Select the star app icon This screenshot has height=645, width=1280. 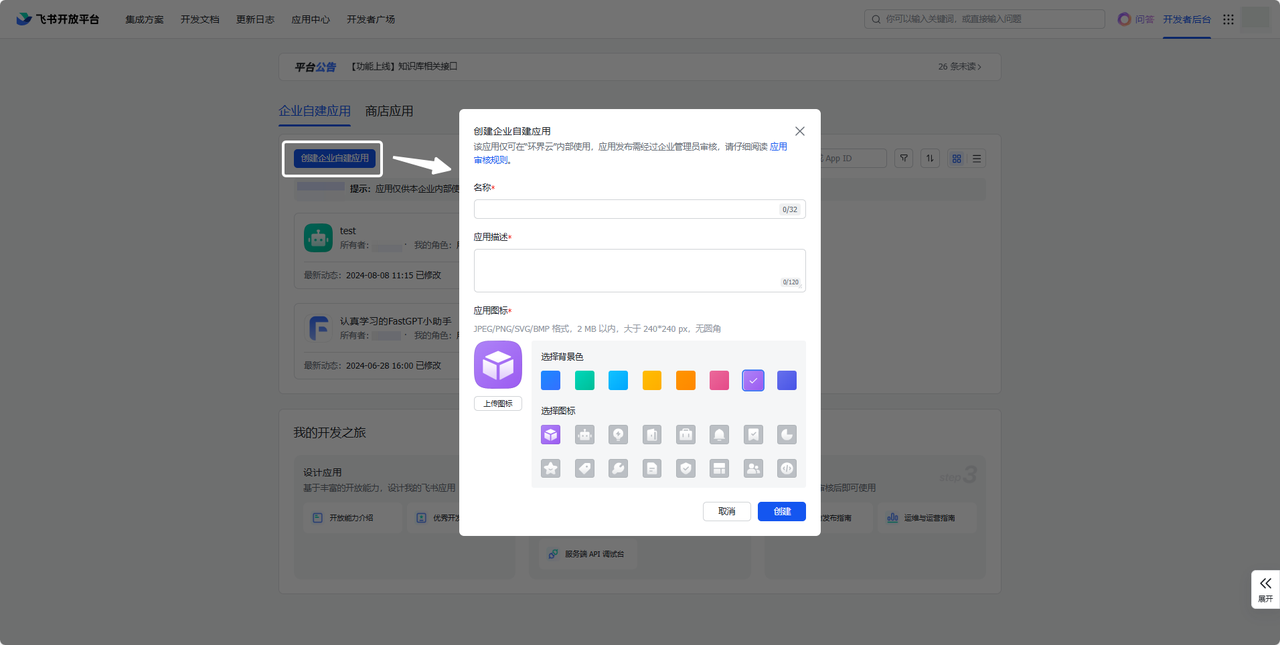click(x=550, y=468)
